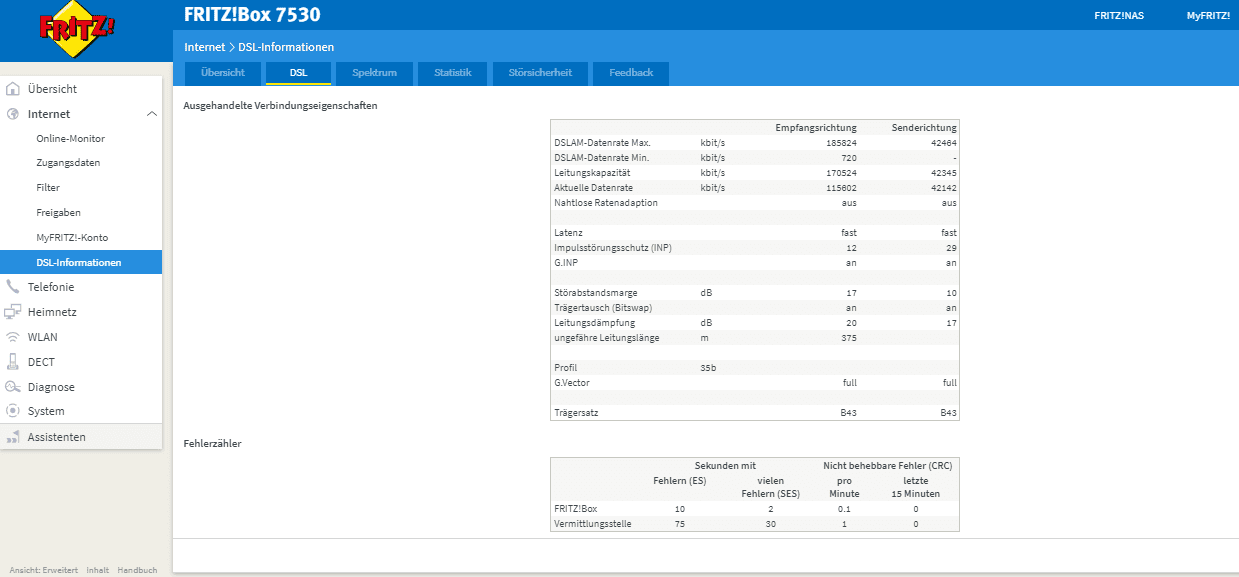Click Impulsstörungsschutz (INP) row label
This screenshot has height=577, width=1239.
pyautogui.click(x=612, y=248)
